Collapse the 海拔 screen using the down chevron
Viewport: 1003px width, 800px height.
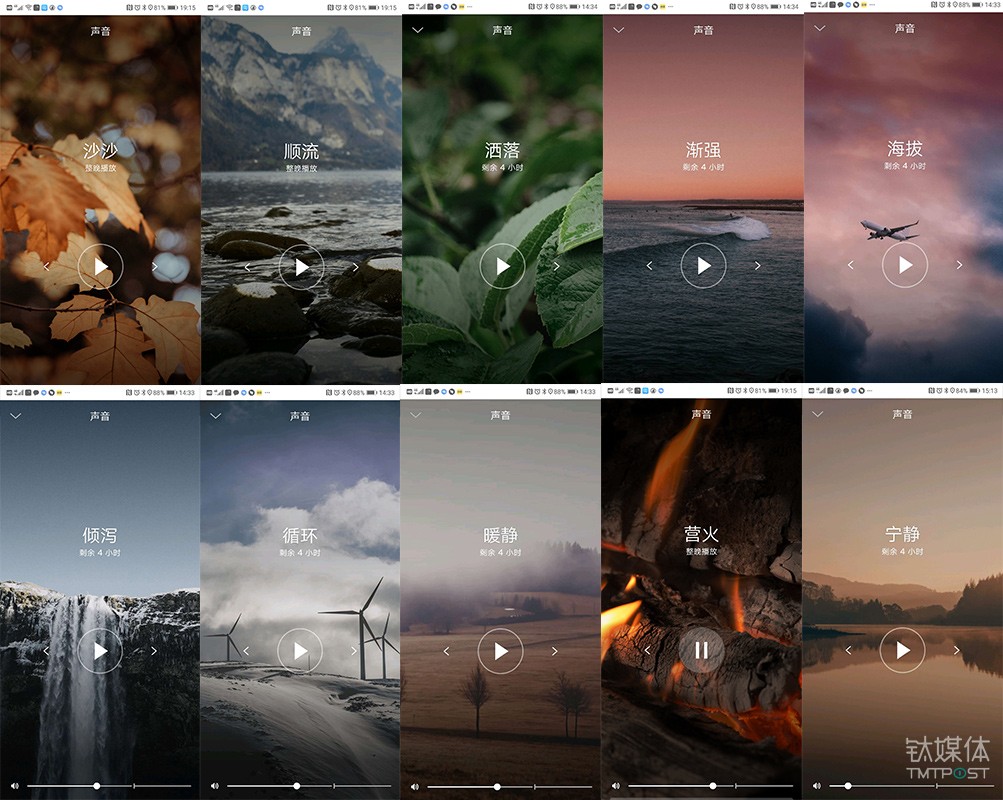point(820,29)
